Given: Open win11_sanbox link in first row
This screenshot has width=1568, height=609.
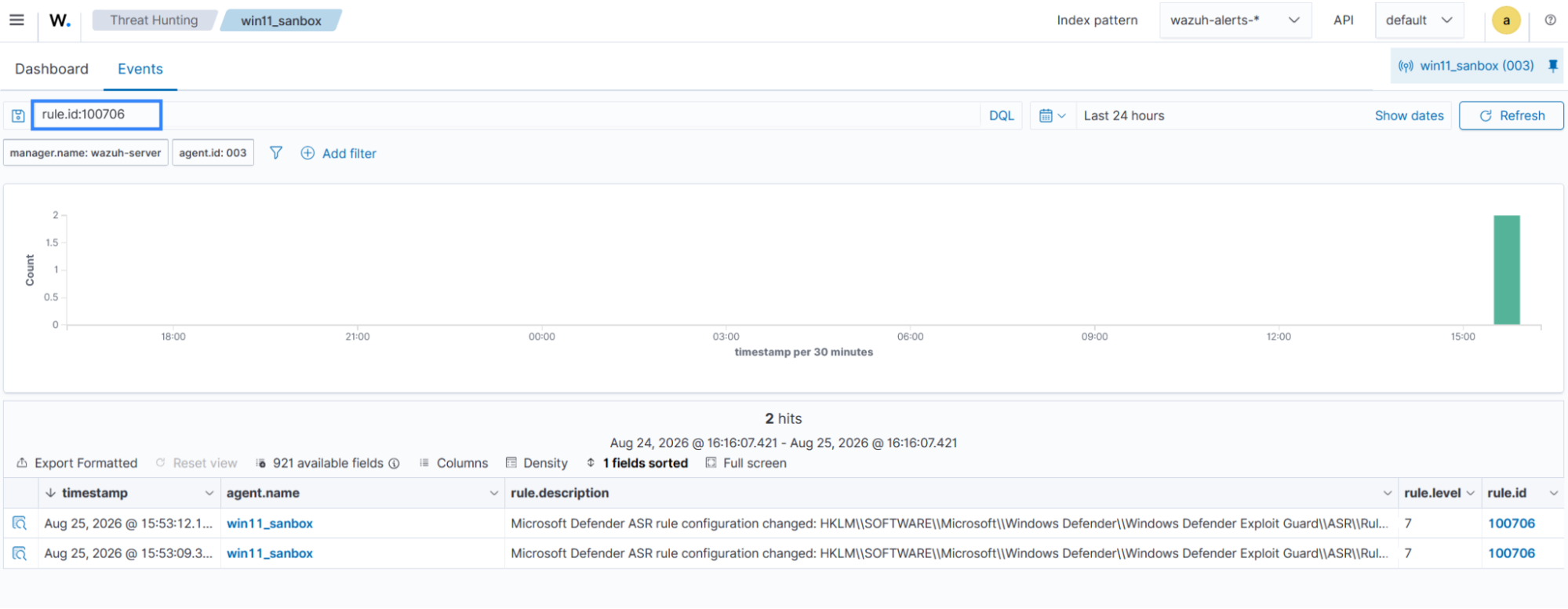Looking at the screenshot, I should [270, 523].
